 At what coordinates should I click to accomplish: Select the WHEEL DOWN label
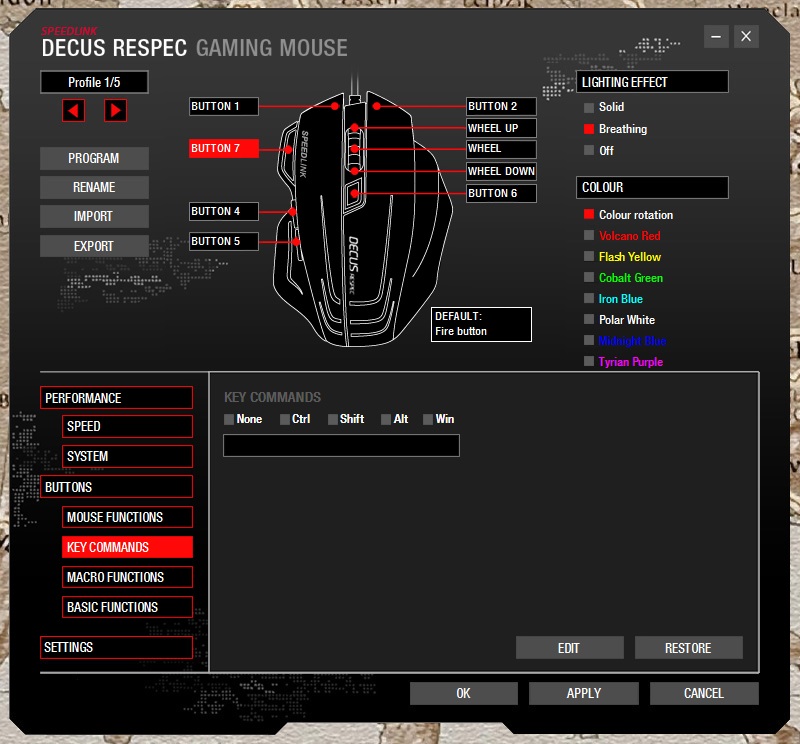pos(501,171)
